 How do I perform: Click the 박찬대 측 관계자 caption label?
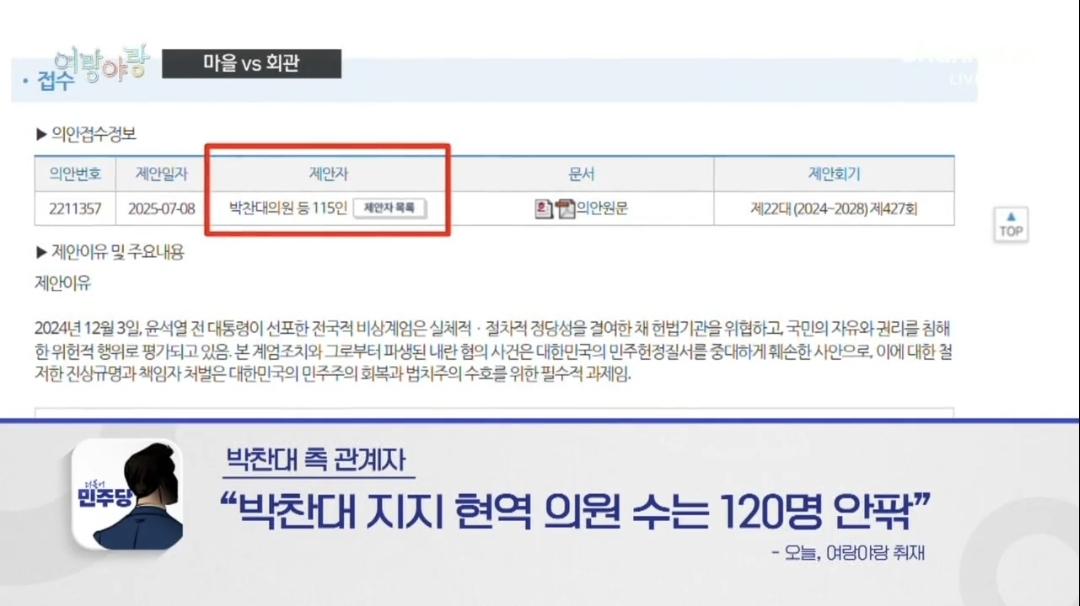[x=315, y=463]
